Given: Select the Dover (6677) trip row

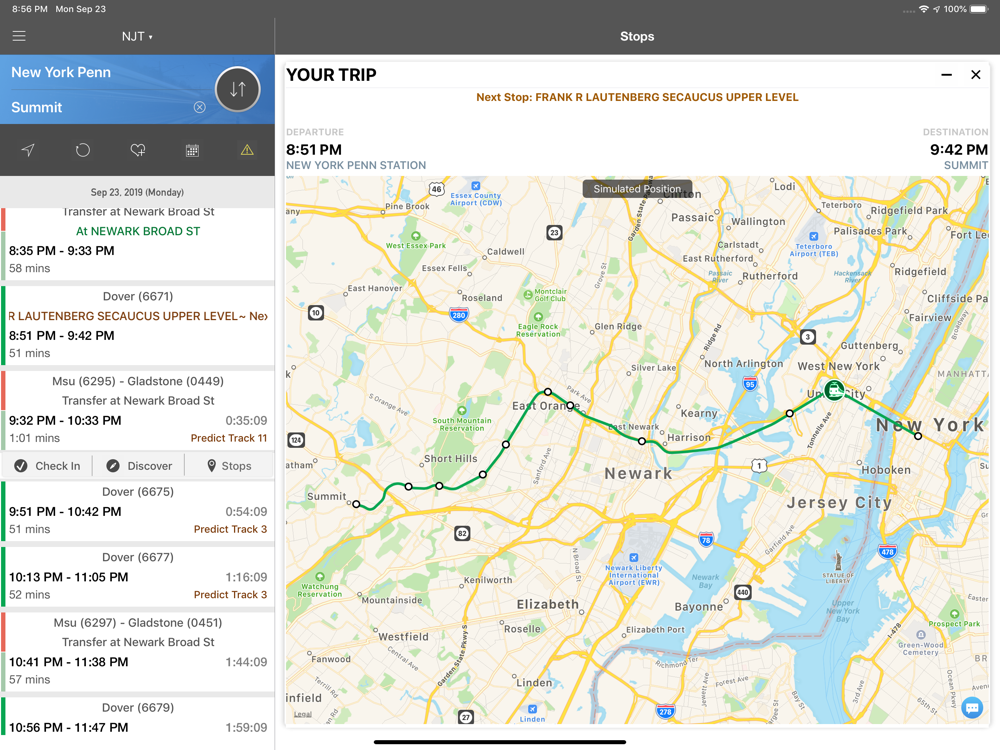Looking at the screenshot, I should click(x=137, y=577).
